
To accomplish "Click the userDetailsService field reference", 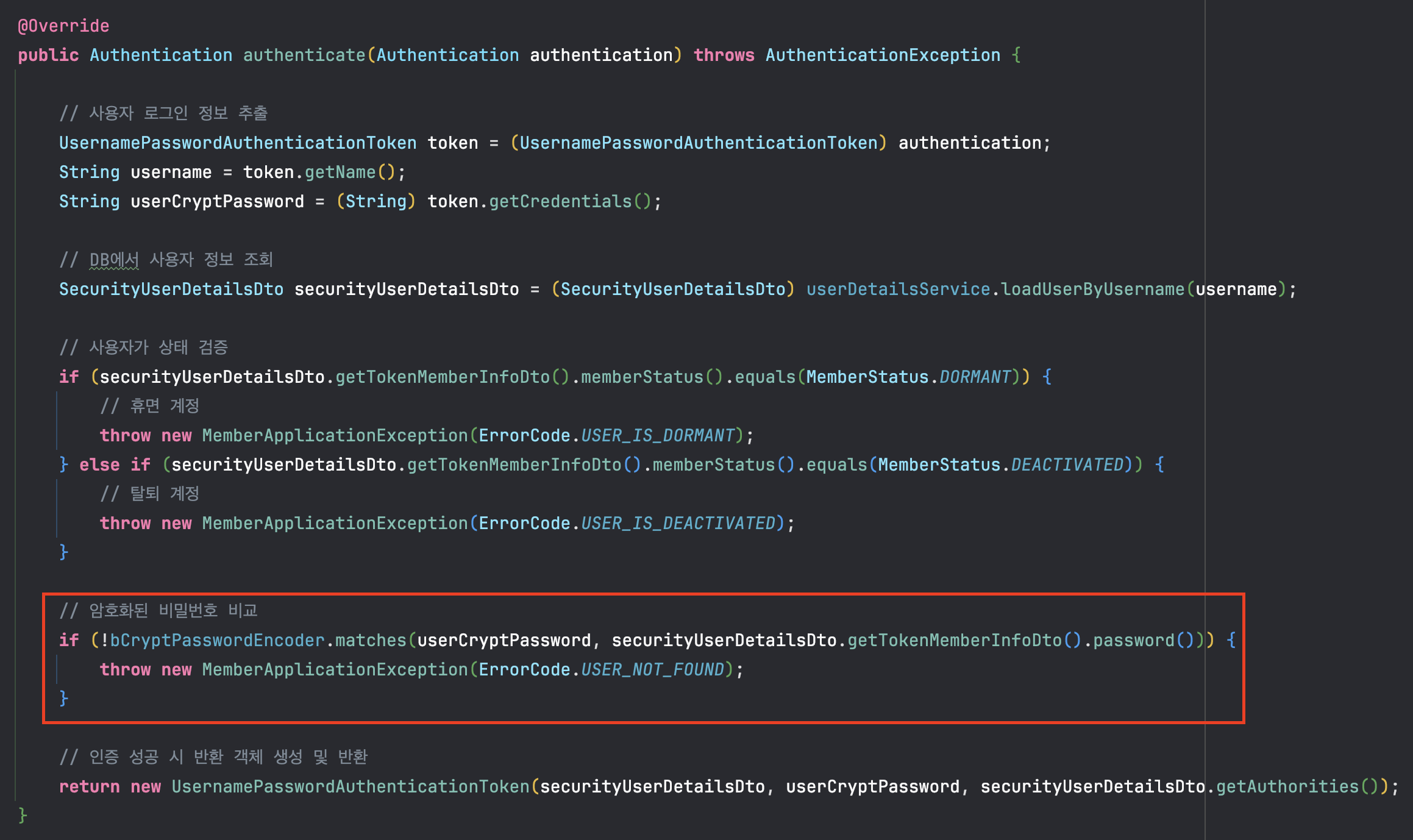I will (897, 289).
